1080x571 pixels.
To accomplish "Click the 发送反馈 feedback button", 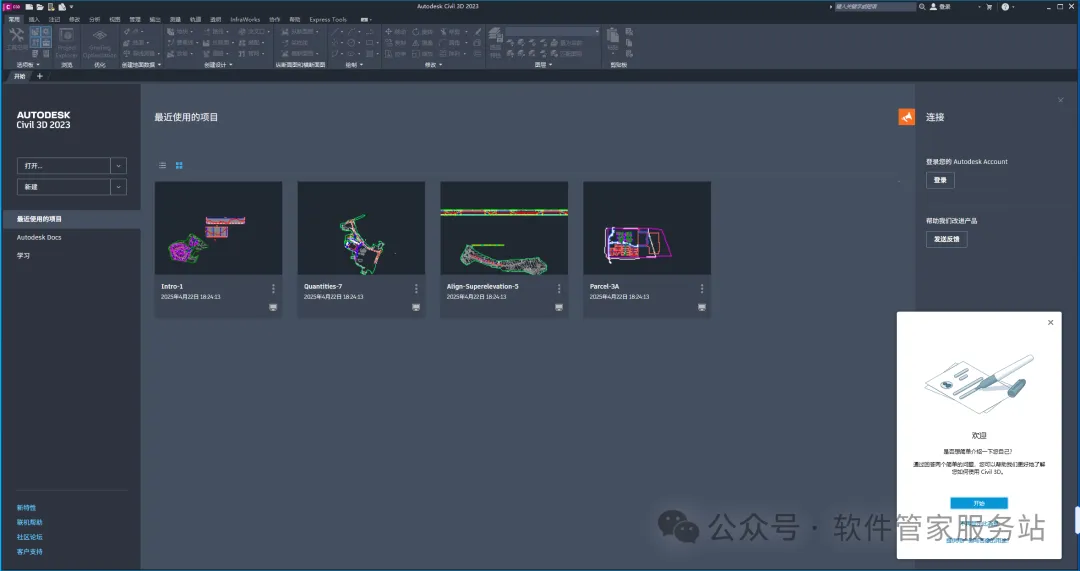I will [946, 239].
